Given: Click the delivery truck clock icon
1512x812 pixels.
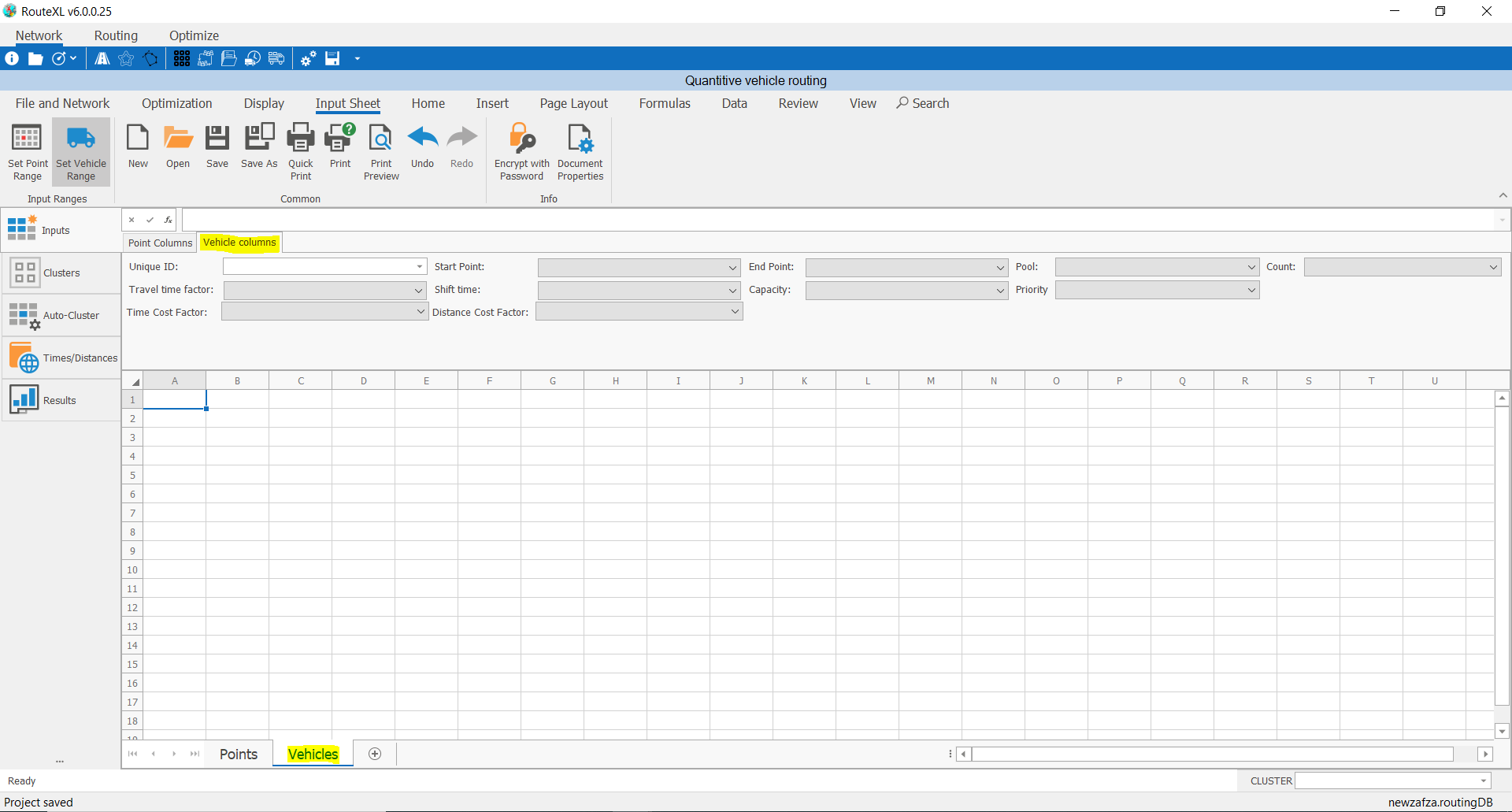Looking at the screenshot, I should click(253, 58).
